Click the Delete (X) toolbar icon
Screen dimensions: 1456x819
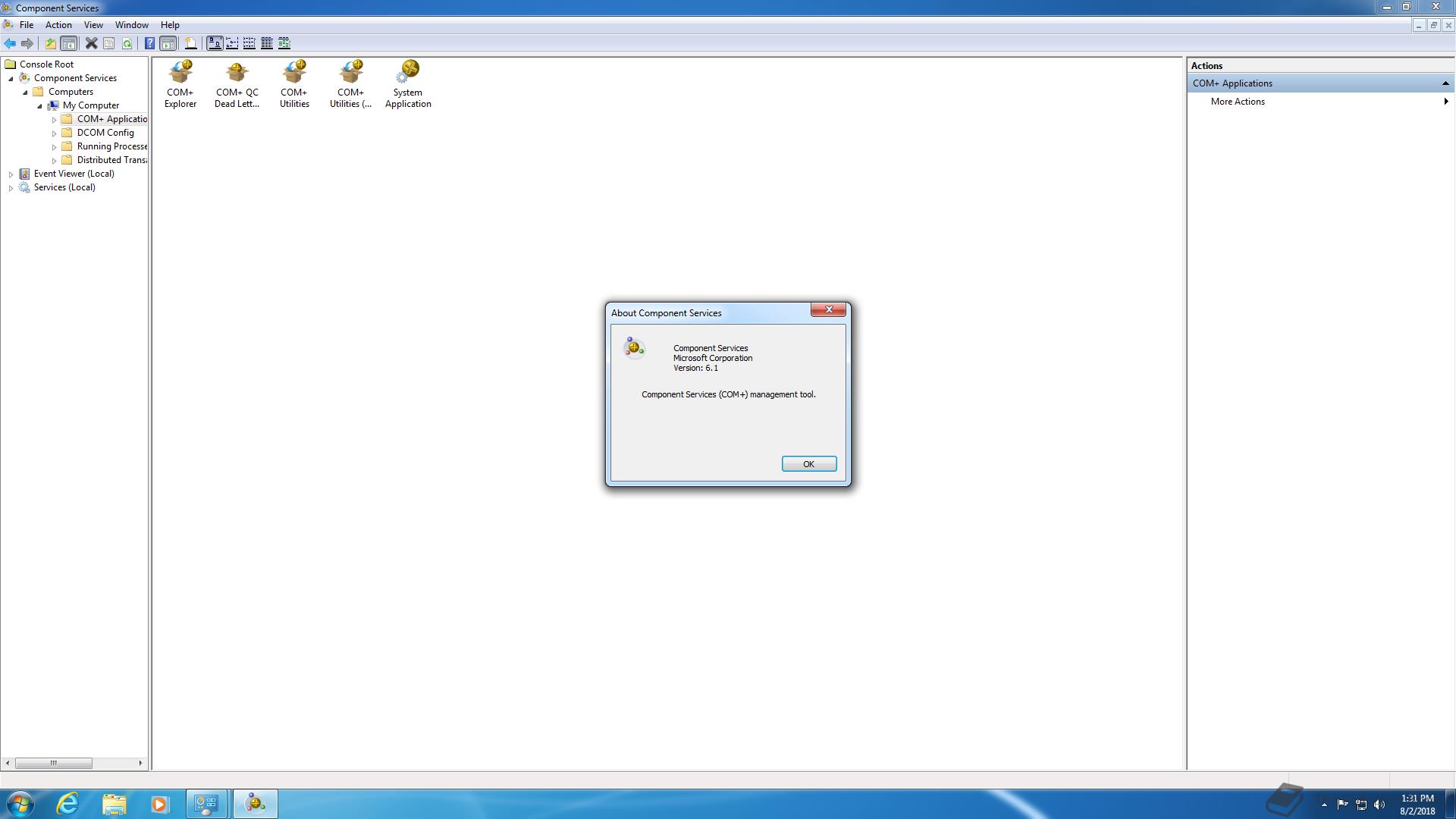[91, 43]
